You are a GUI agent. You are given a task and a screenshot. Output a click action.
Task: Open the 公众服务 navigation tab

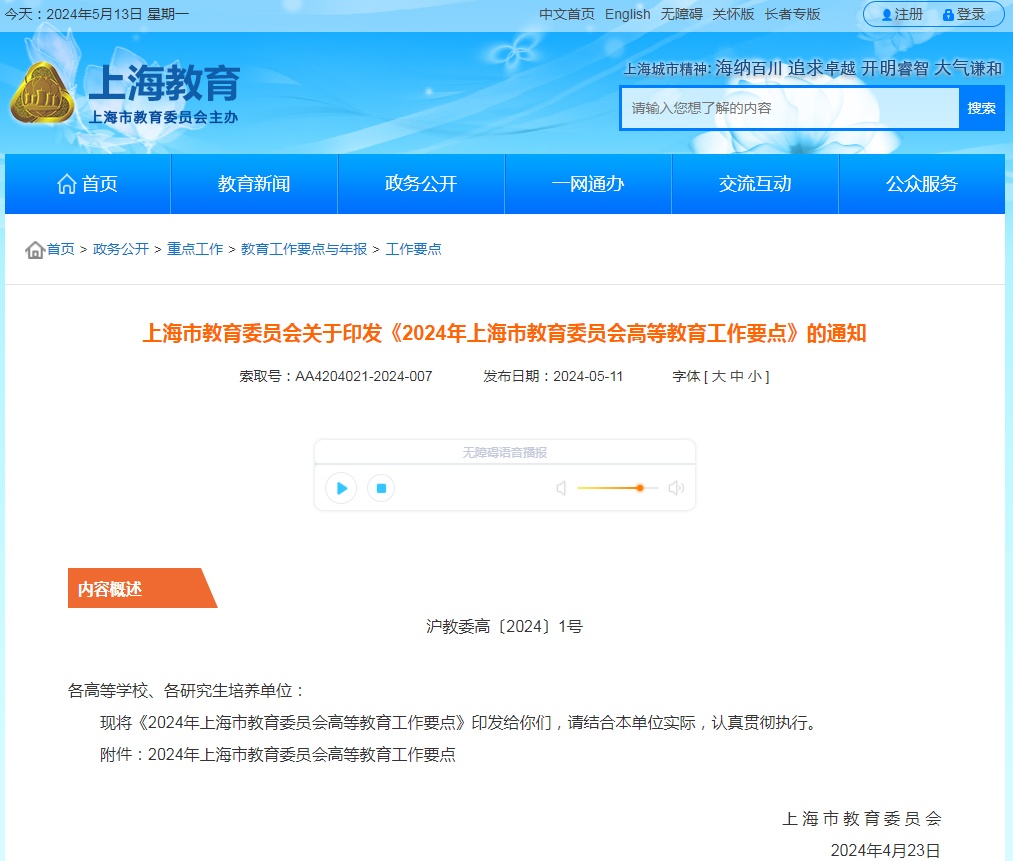tap(922, 184)
